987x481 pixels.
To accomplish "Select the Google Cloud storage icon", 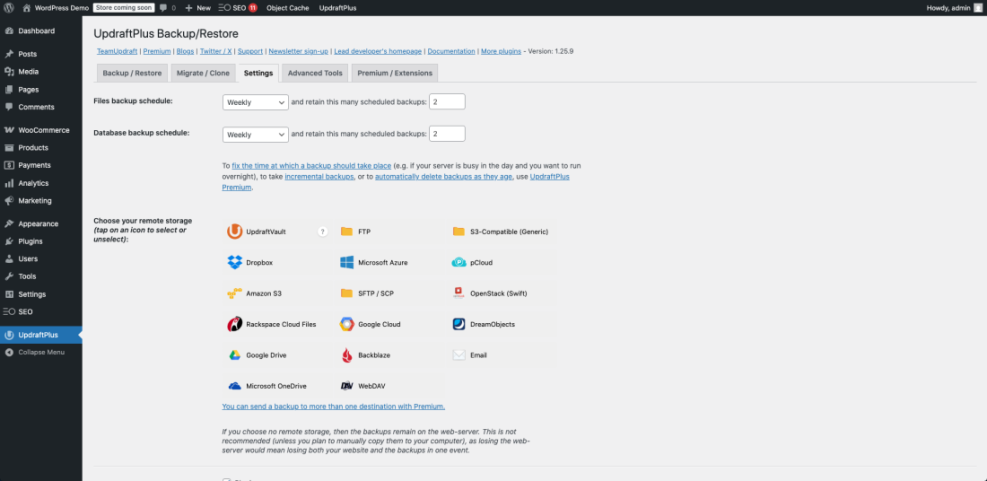I will click(x=346, y=324).
